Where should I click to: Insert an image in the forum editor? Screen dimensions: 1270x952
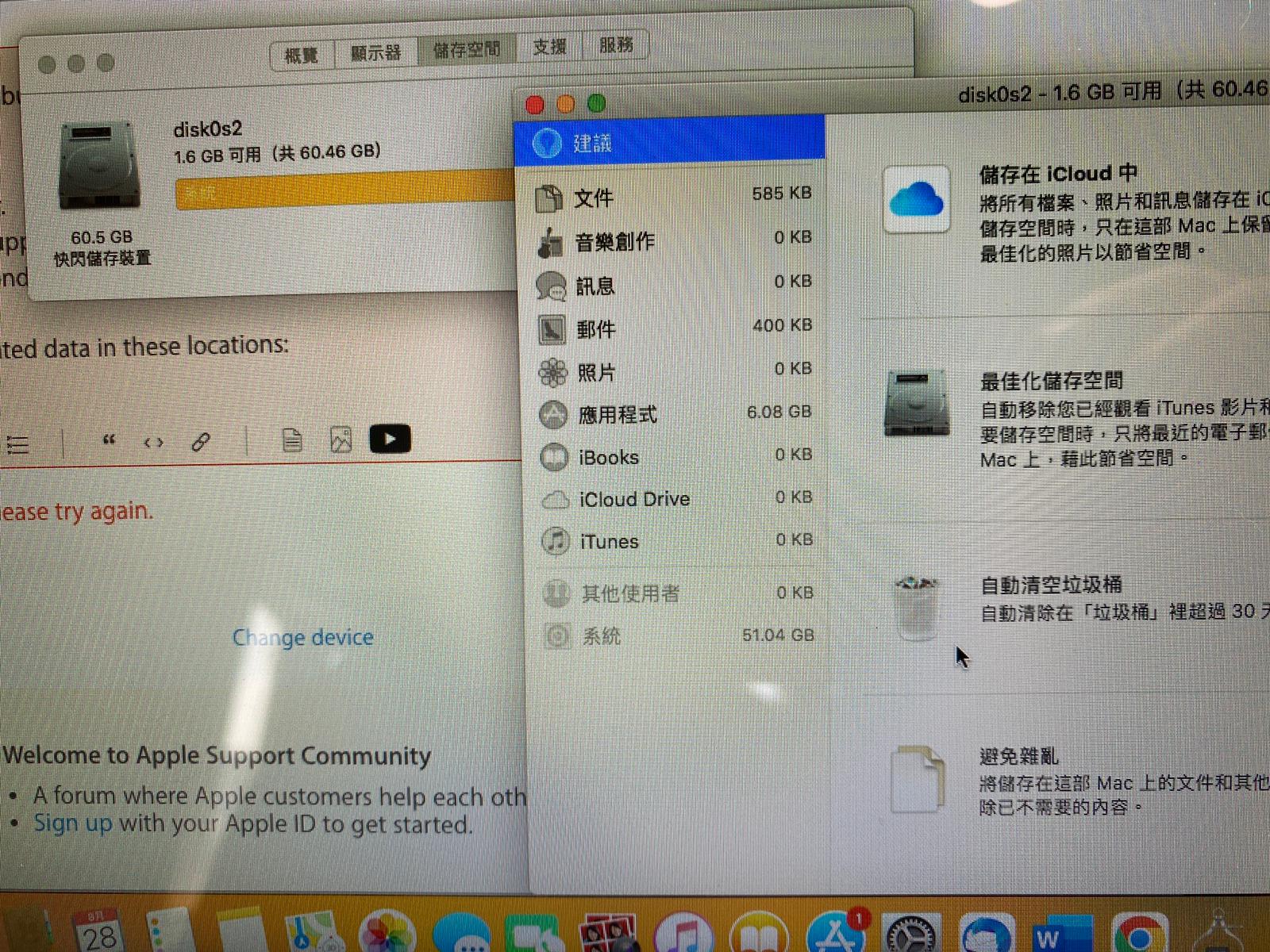pyautogui.click(x=341, y=439)
